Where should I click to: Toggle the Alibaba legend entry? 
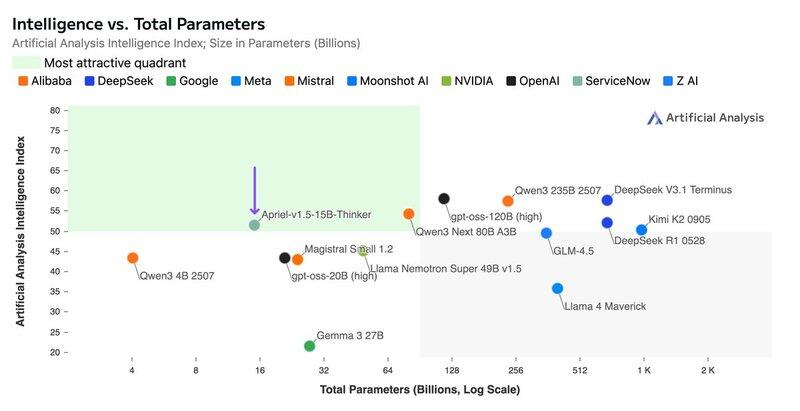(x=44, y=81)
